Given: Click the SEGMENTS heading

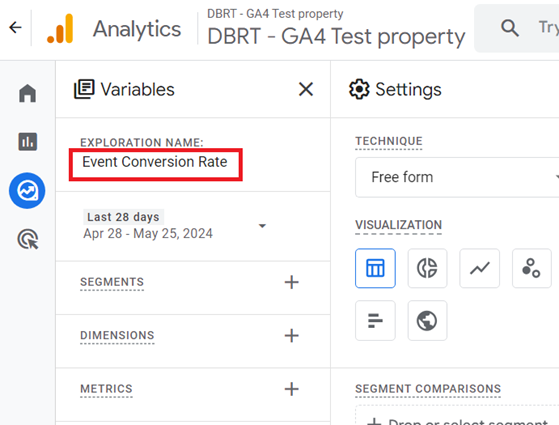Looking at the screenshot, I should tap(112, 282).
